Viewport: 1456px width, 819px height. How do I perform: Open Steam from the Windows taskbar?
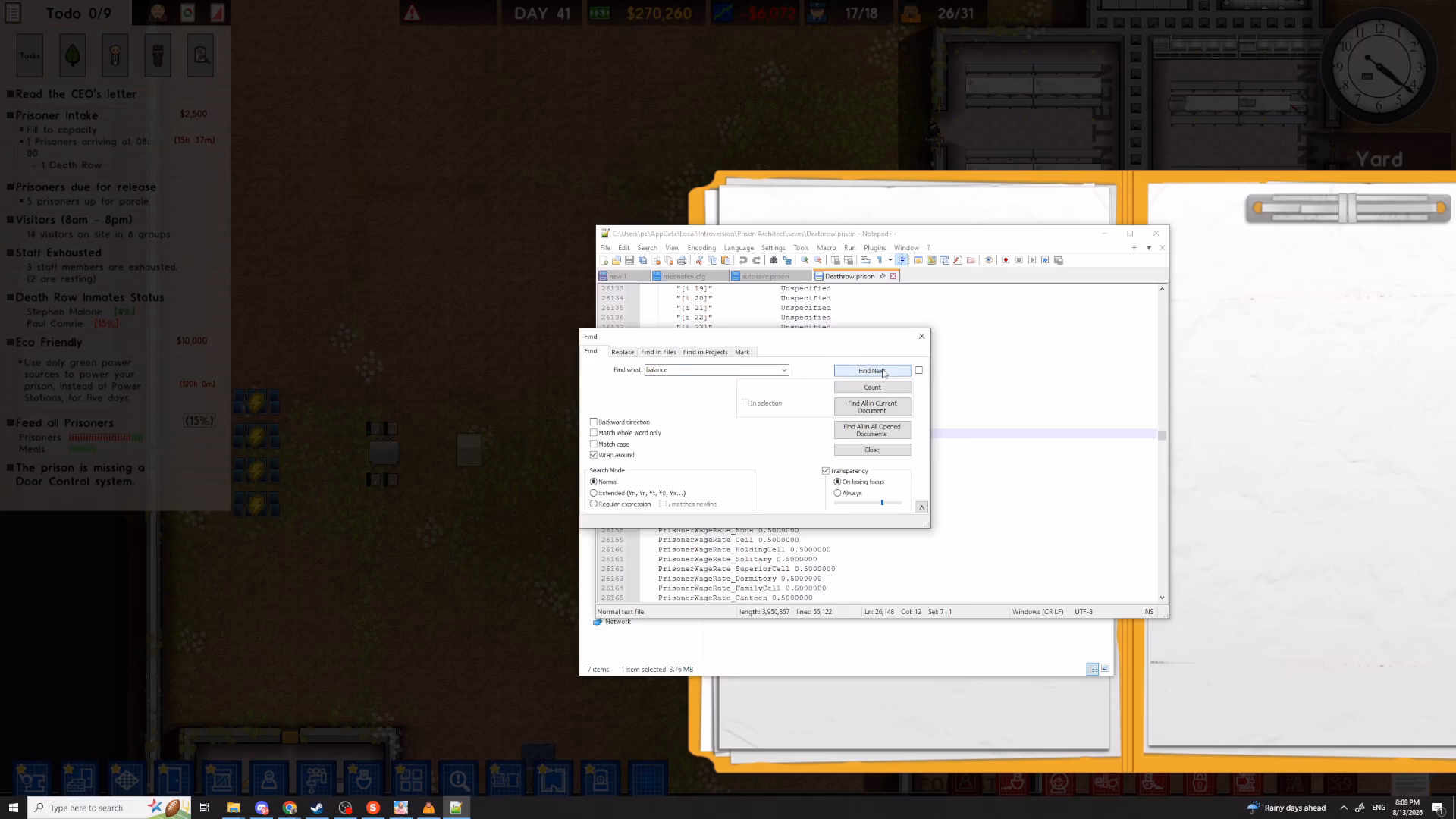pyautogui.click(x=317, y=808)
